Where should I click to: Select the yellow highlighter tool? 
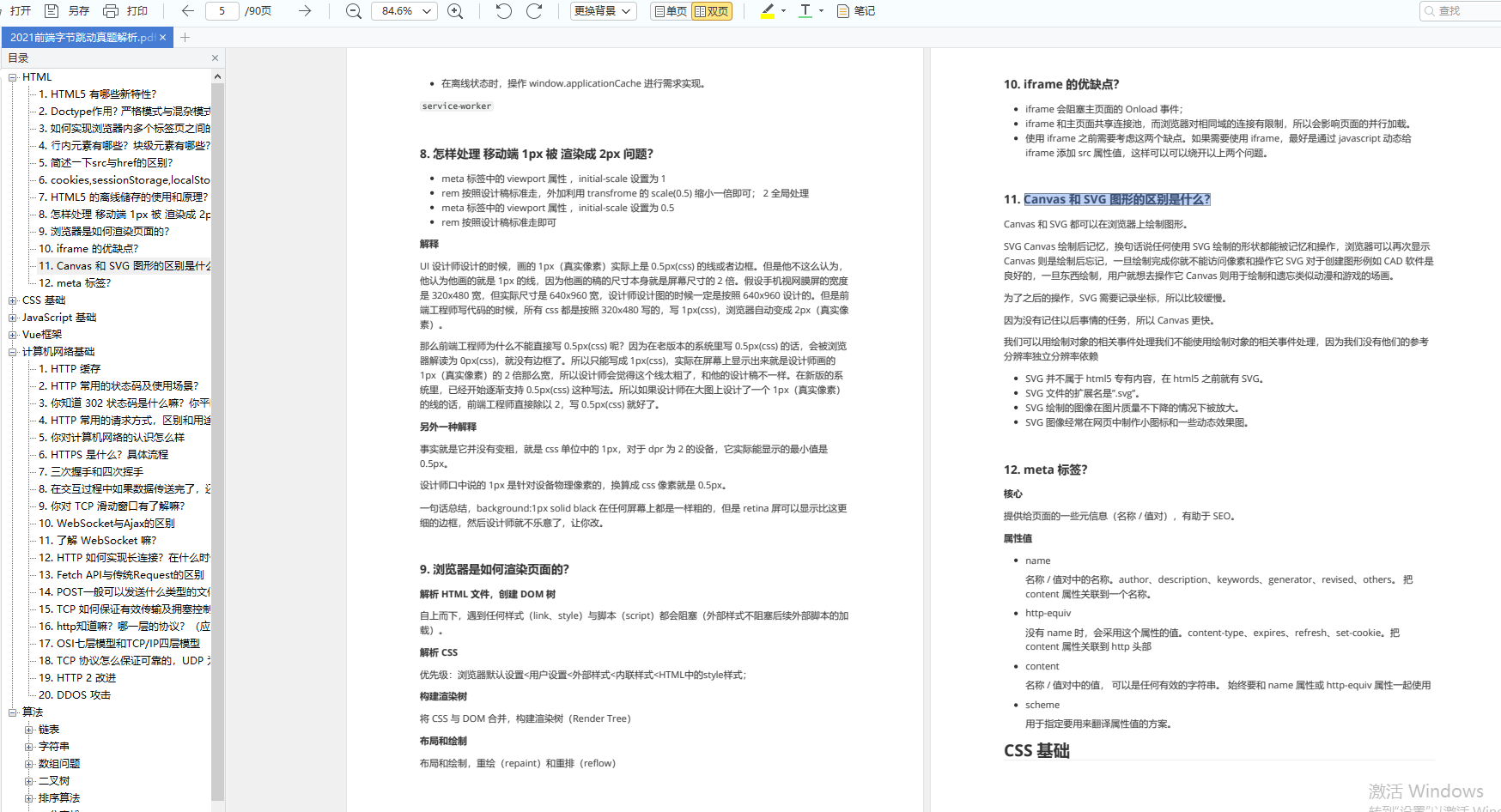click(768, 11)
